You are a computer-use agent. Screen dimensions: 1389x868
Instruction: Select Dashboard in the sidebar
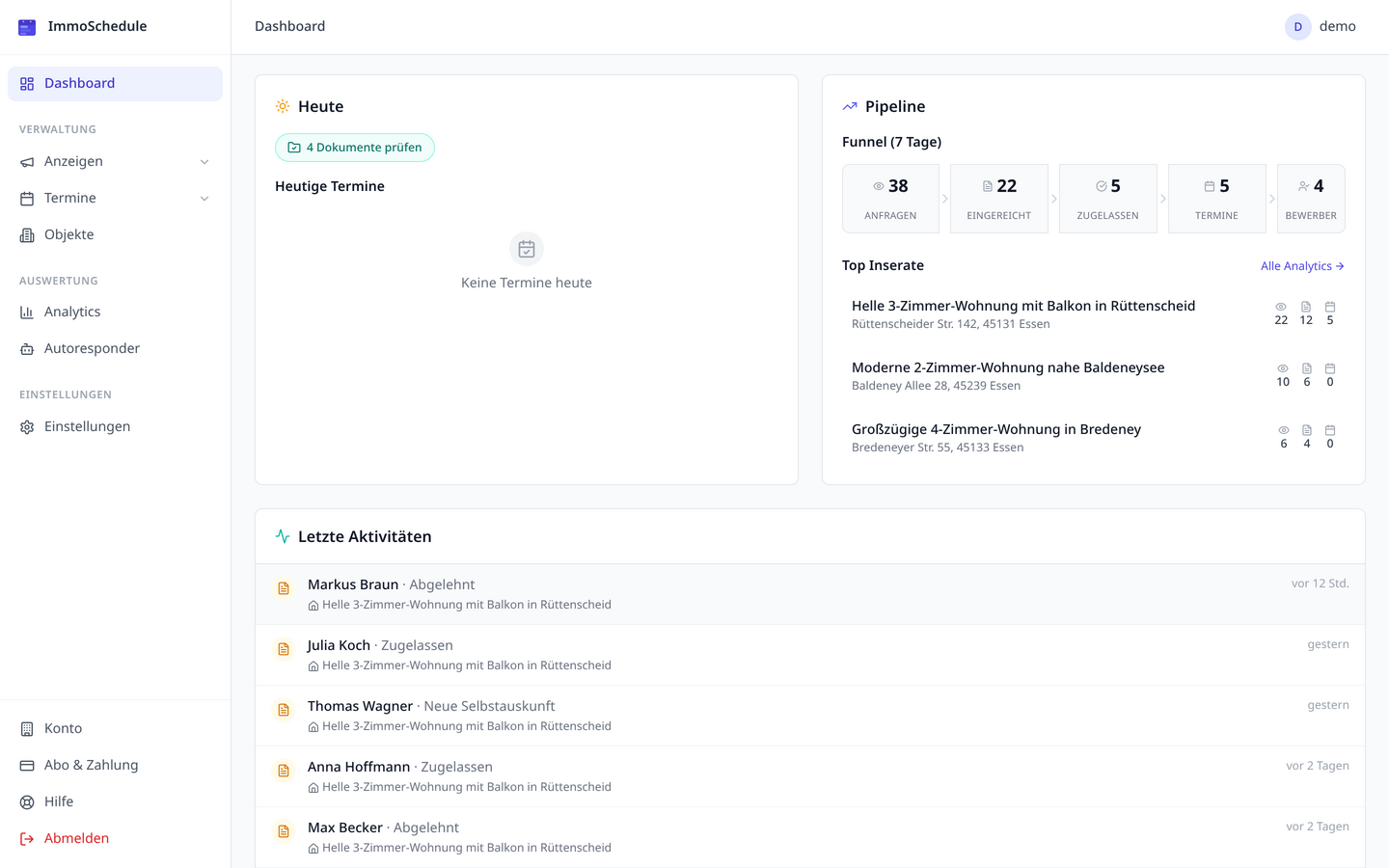click(x=79, y=83)
